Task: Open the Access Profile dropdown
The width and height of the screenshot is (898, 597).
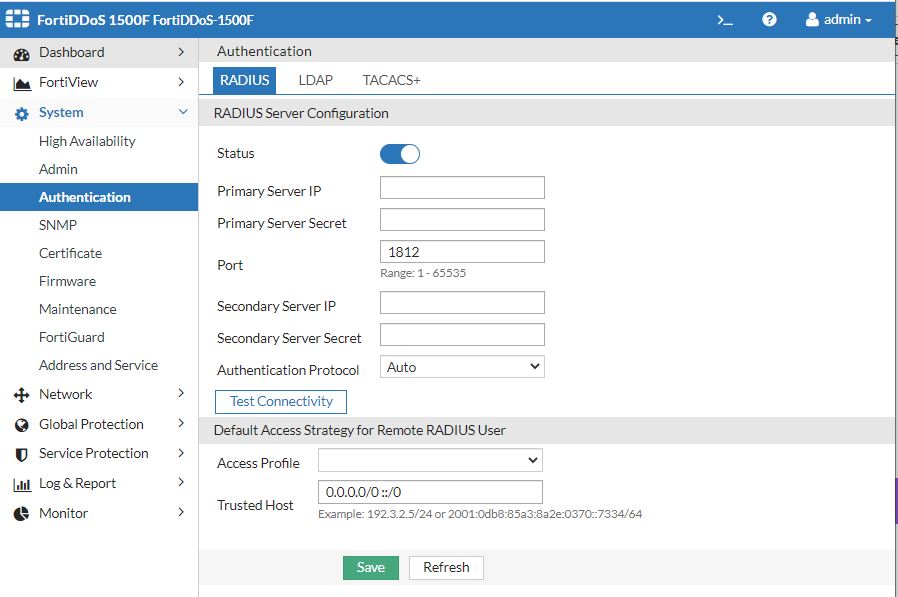Action: click(430, 460)
